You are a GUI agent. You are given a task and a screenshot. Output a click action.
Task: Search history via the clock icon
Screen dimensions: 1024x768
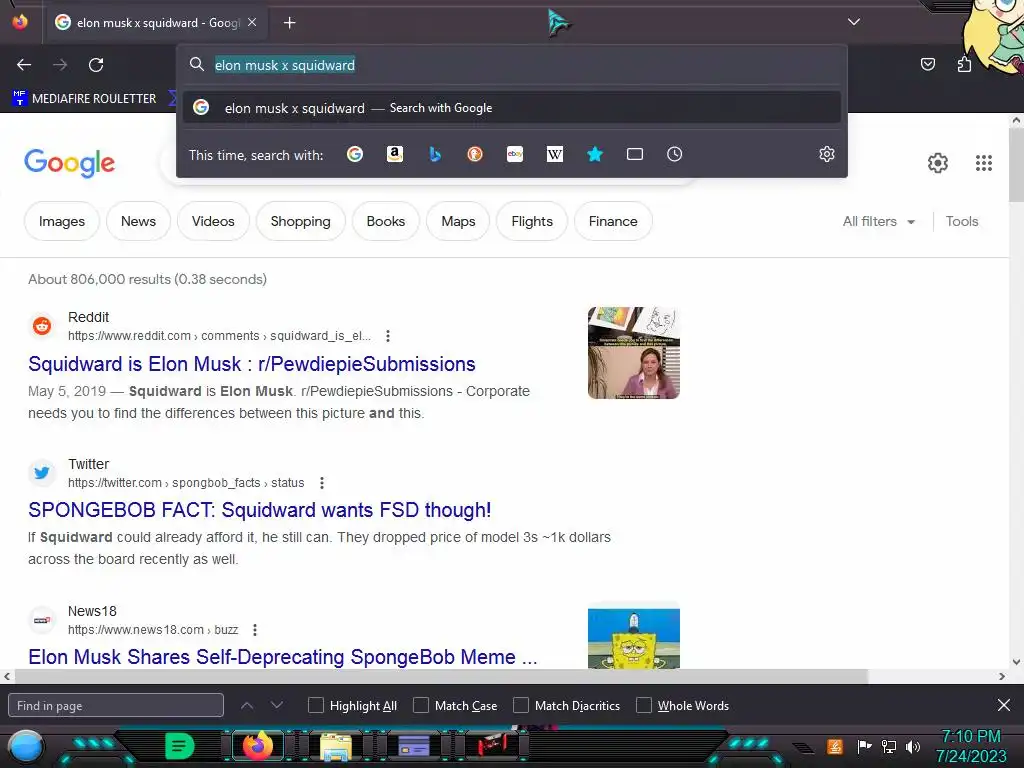coord(675,154)
